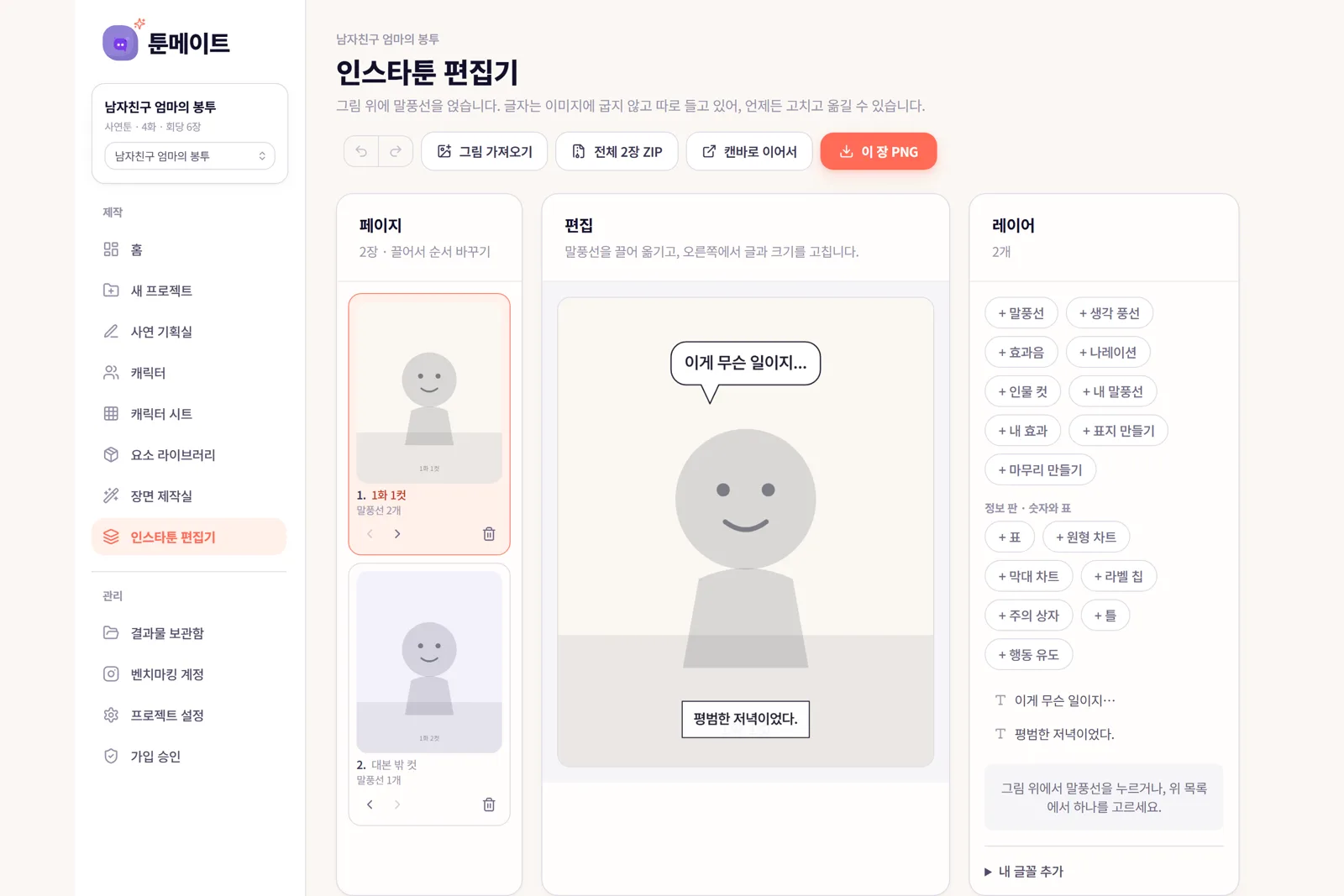Screen dimensions: 1344x896
Task: Add a 원형 차트
Action: pyautogui.click(x=1086, y=537)
